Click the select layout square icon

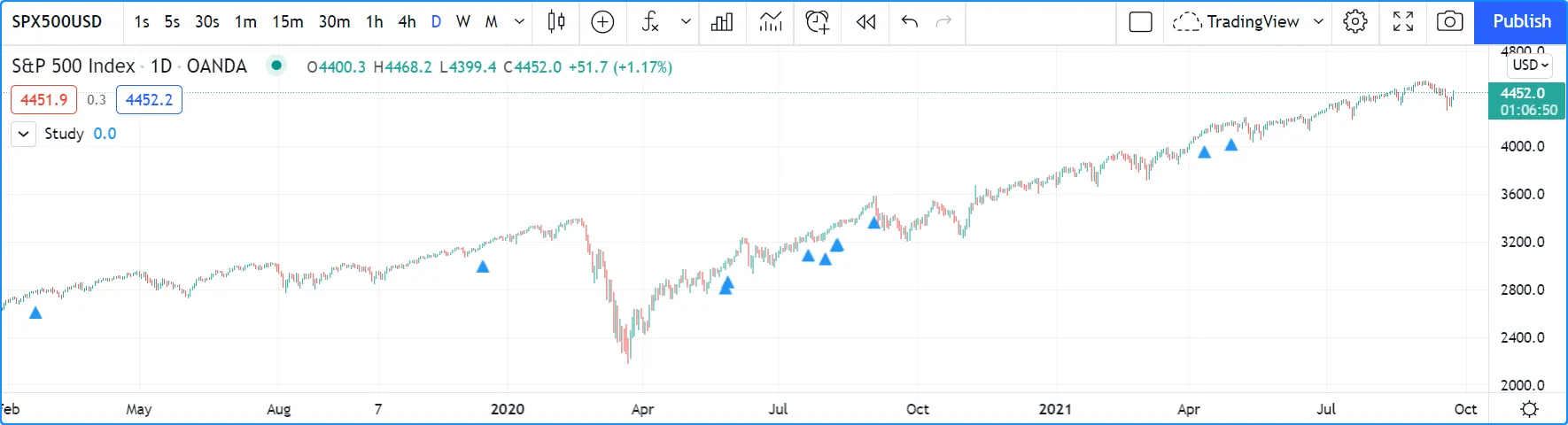point(1141,22)
